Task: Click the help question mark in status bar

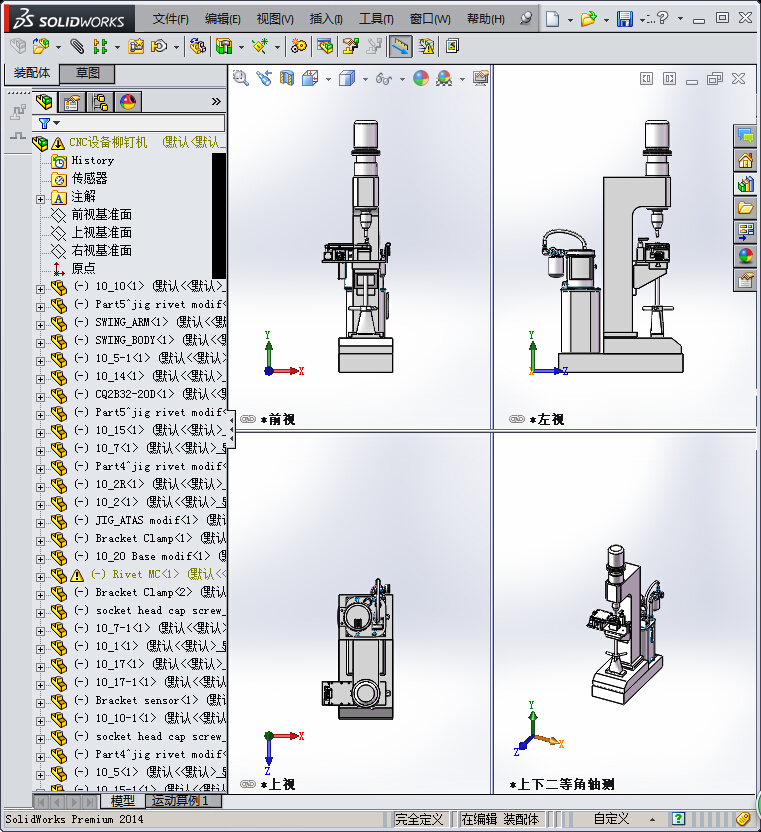Action: click(x=678, y=819)
